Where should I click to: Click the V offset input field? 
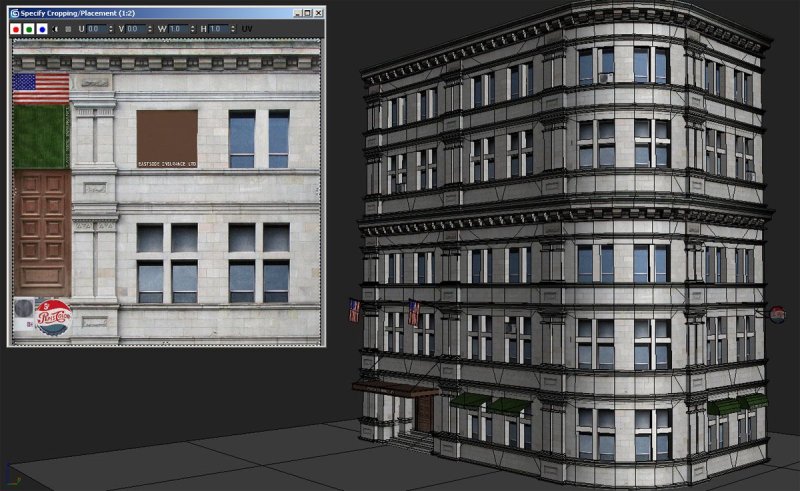point(136,29)
